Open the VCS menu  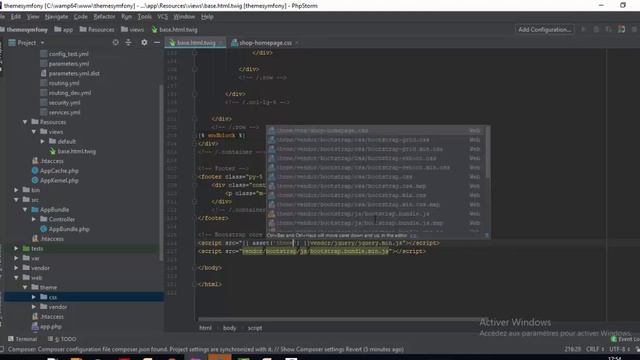point(162,17)
